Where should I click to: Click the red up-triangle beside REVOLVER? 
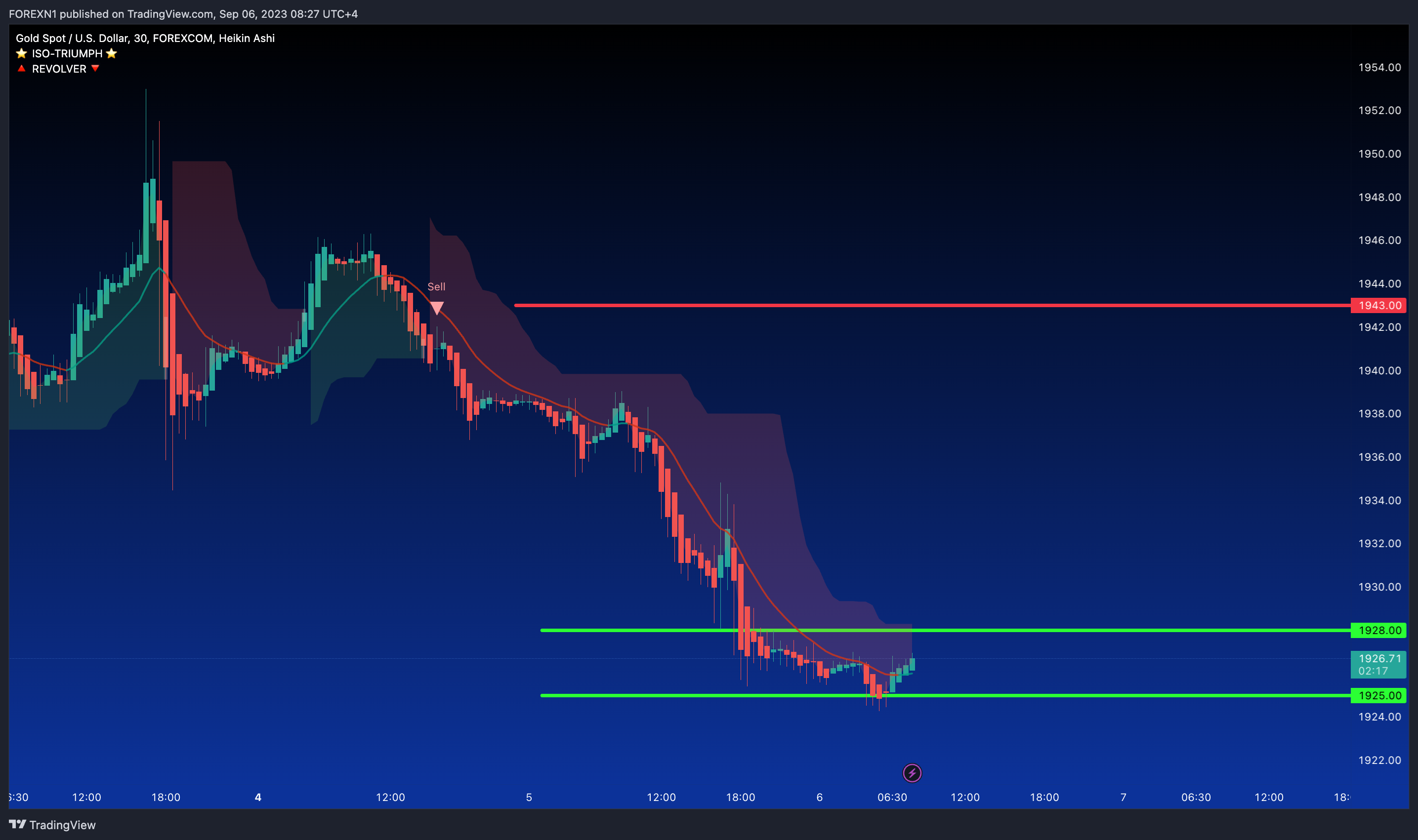tap(22, 68)
